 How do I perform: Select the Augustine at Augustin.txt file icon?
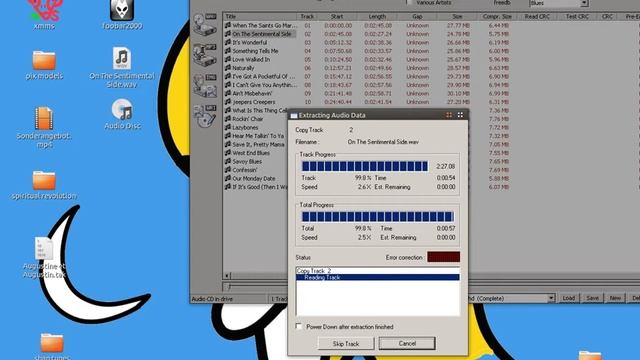[44, 258]
